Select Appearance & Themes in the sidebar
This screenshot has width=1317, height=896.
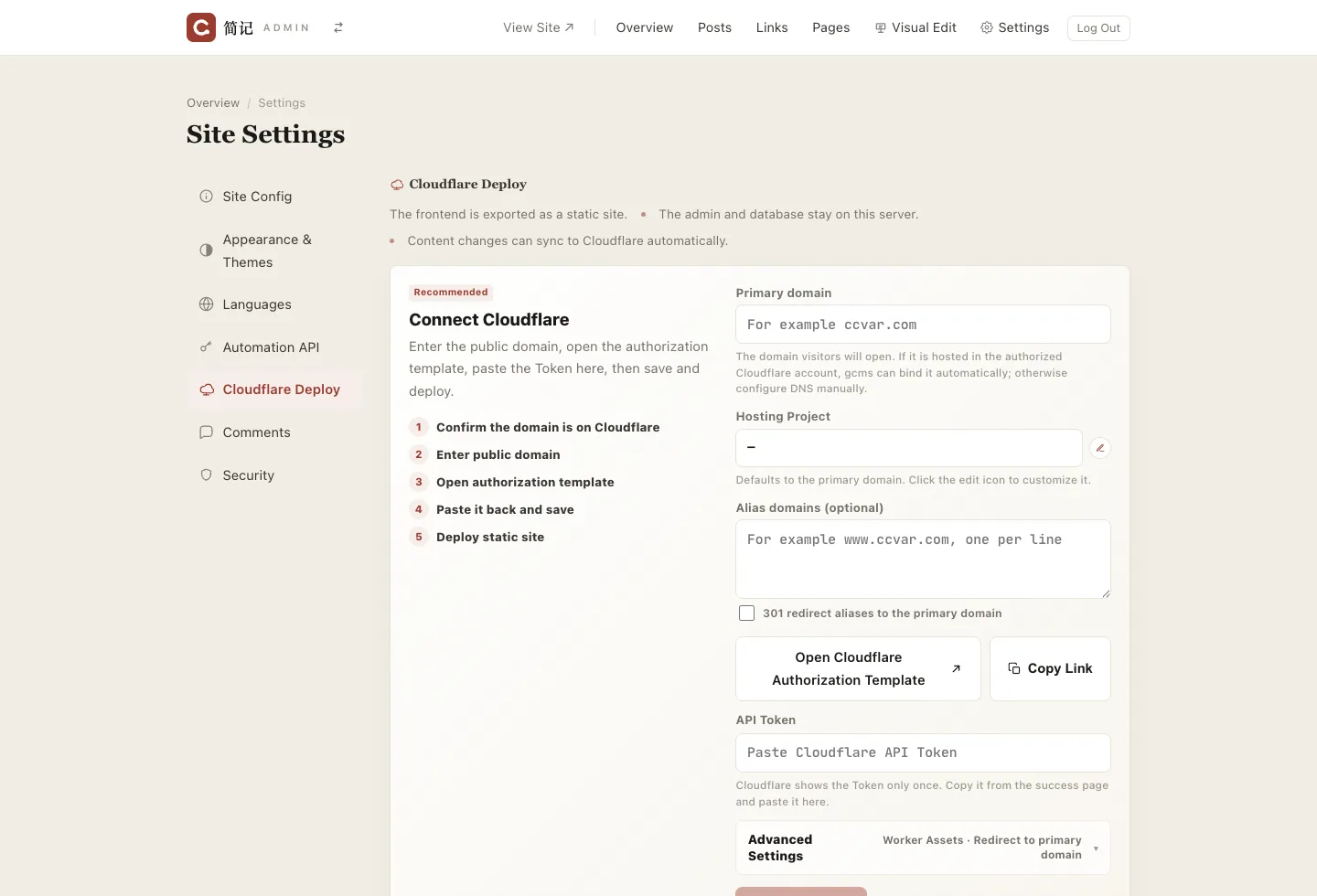[274, 251]
